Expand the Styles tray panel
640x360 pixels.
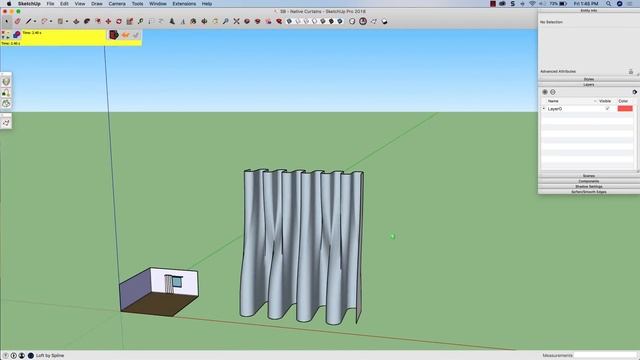[589, 79]
